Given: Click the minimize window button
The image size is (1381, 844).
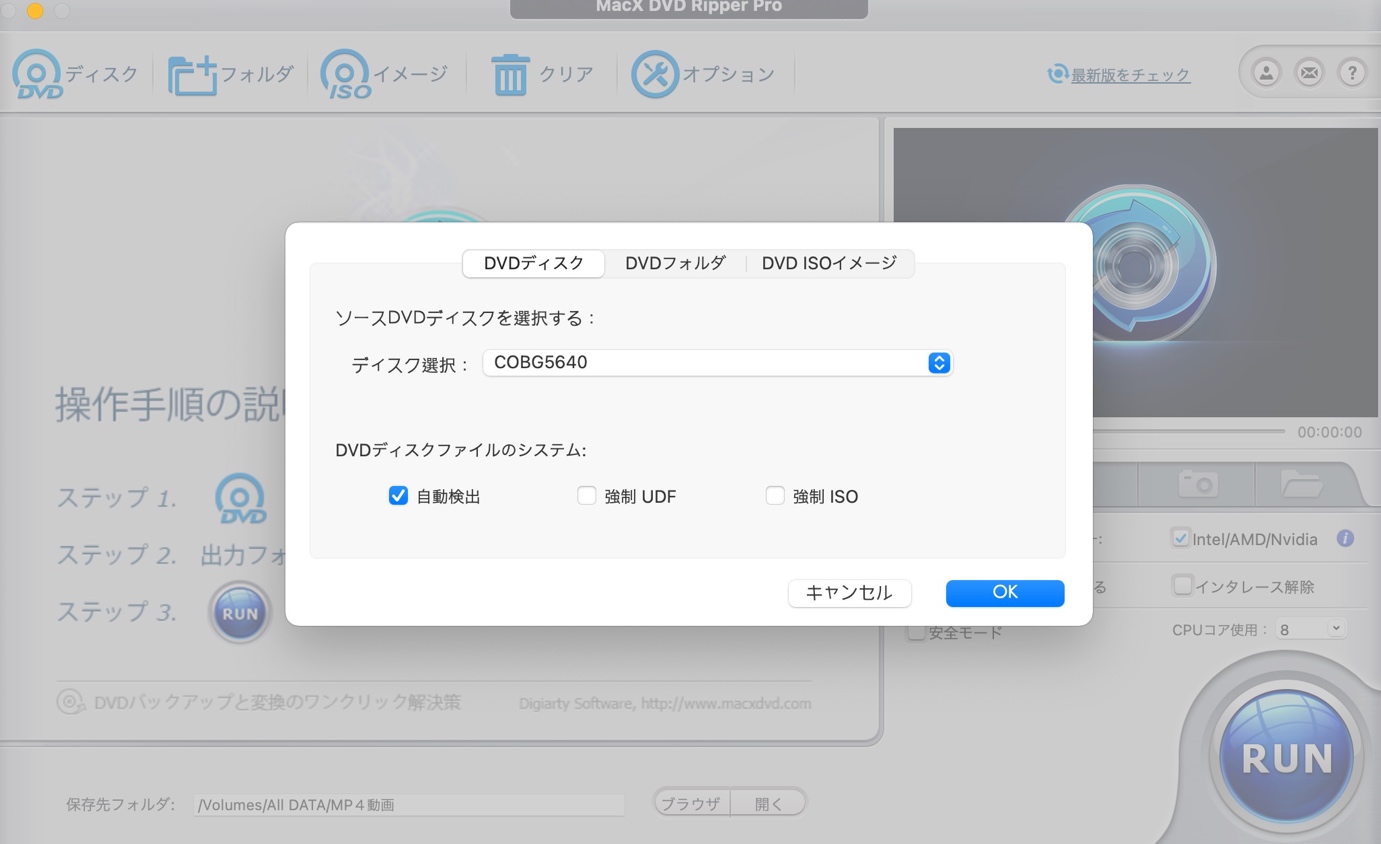Looking at the screenshot, I should point(35,11).
